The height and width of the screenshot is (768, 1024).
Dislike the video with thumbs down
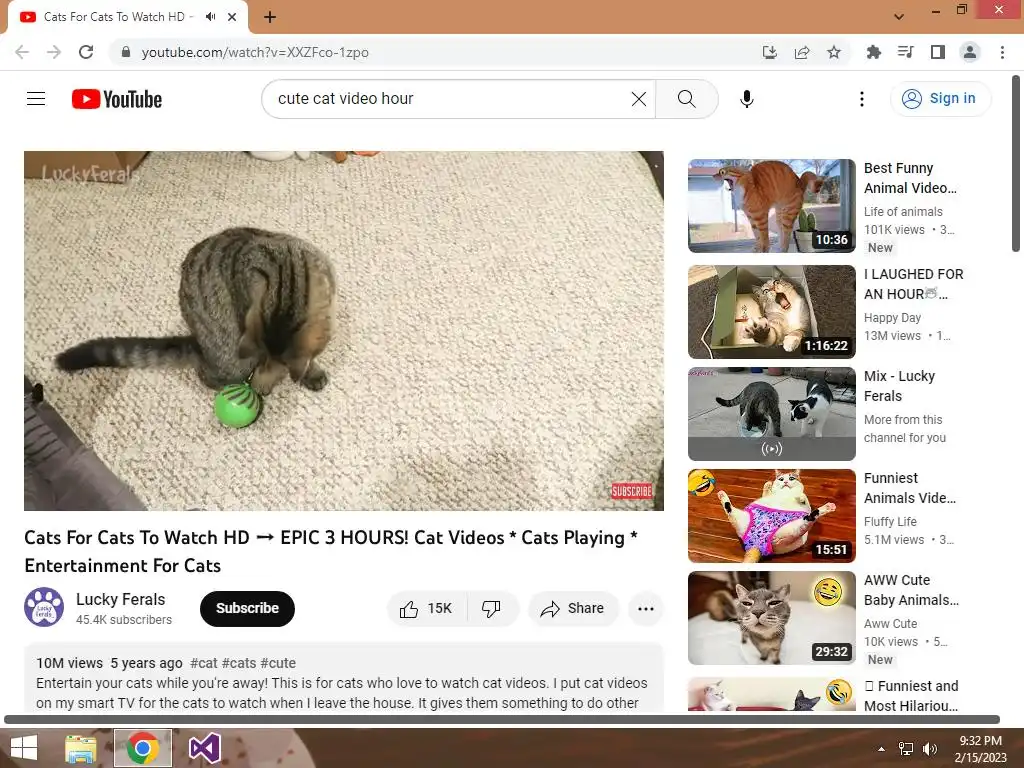(492, 609)
